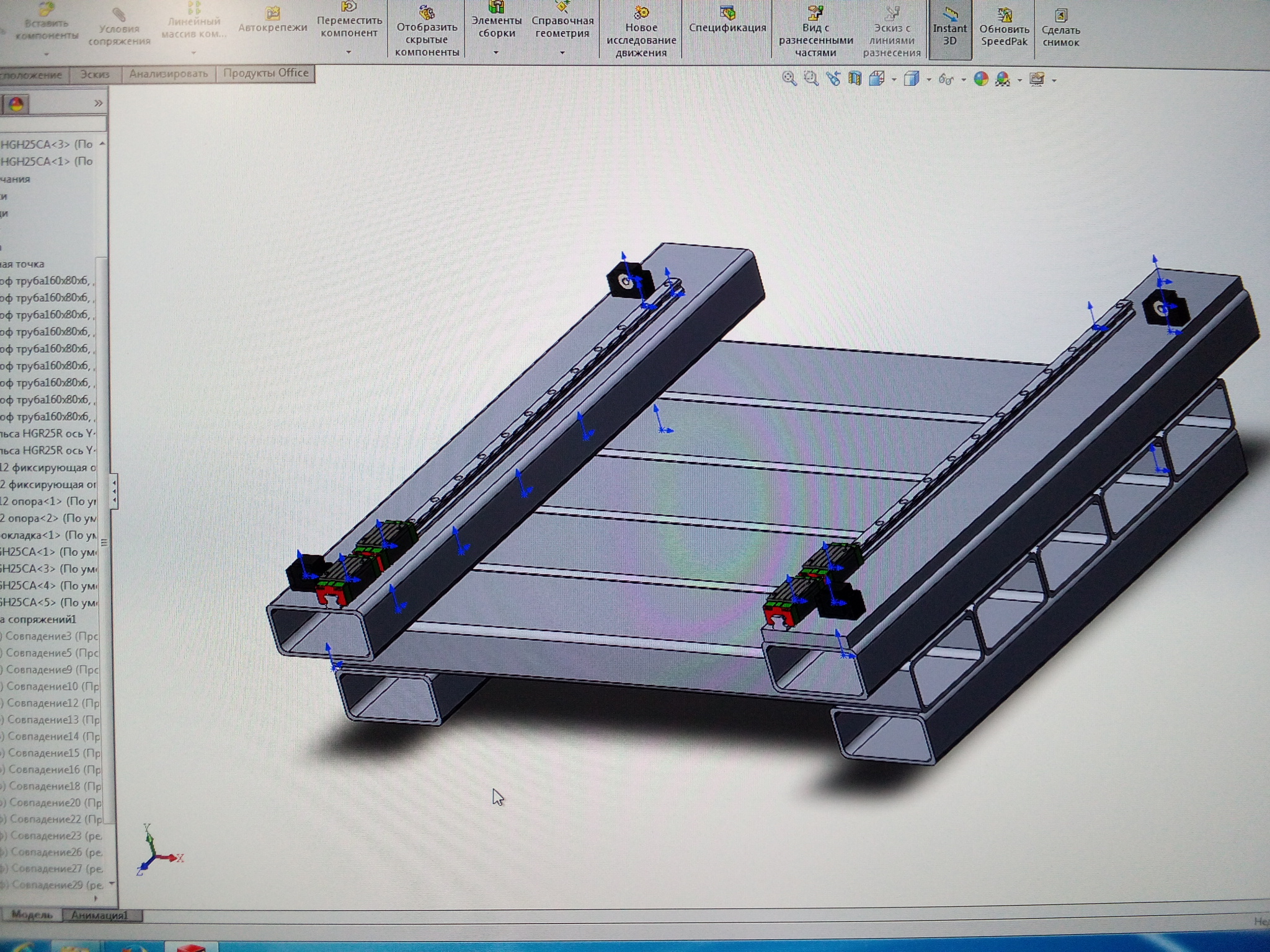Screen dimensions: 1270x952
Task: Click Previous View icon
Action: [x=833, y=79]
